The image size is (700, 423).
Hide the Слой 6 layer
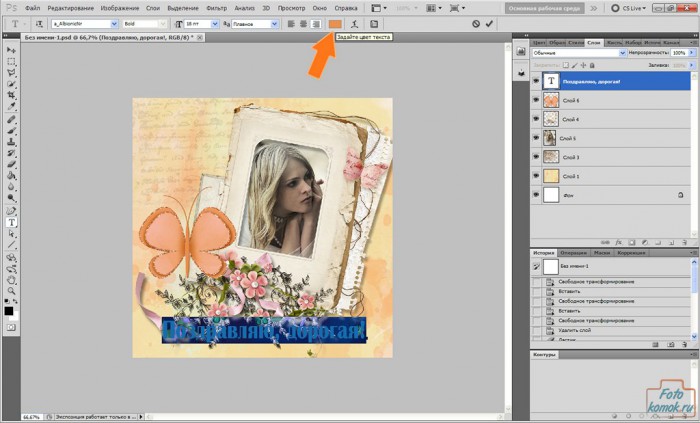[x=536, y=100]
